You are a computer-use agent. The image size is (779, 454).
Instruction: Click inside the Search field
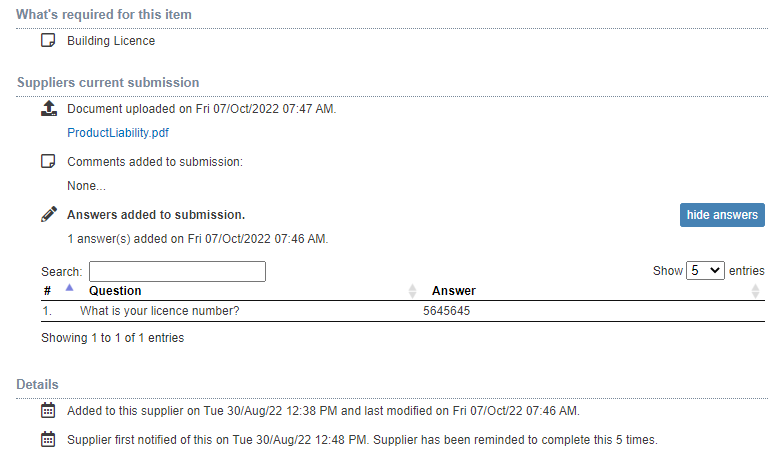177,271
